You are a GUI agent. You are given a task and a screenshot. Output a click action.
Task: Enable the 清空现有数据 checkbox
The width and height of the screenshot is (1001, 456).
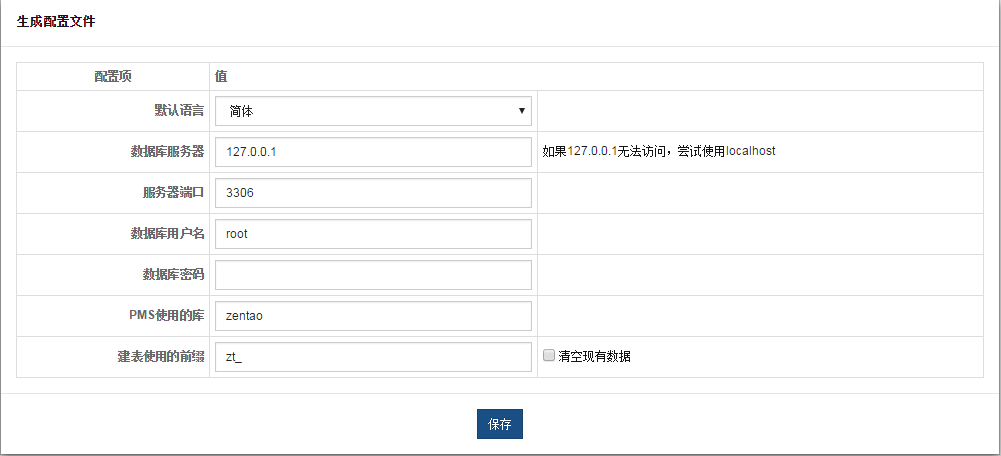point(549,355)
